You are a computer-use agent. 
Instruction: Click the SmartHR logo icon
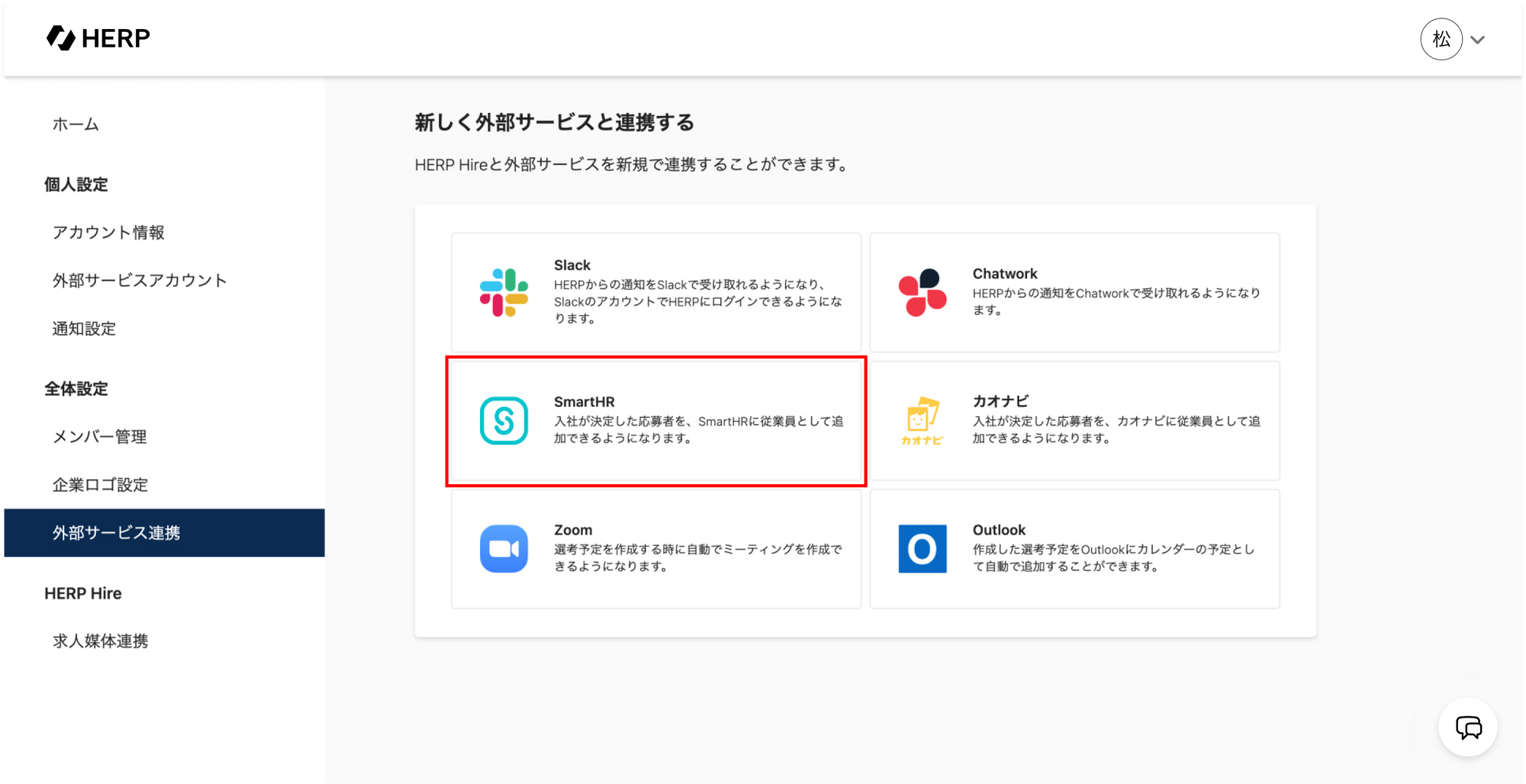coord(504,420)
